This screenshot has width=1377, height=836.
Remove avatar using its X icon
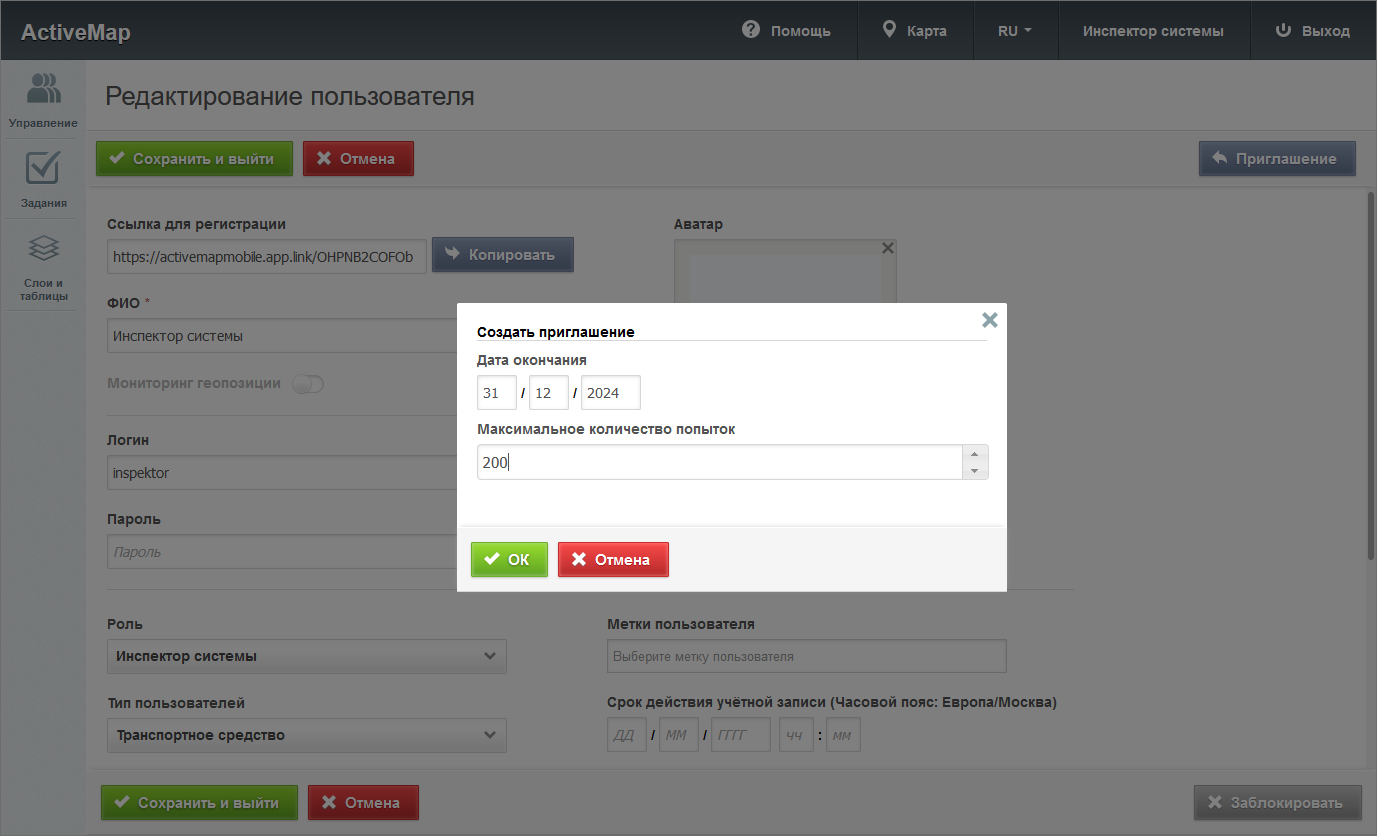[x=887, y=248]
